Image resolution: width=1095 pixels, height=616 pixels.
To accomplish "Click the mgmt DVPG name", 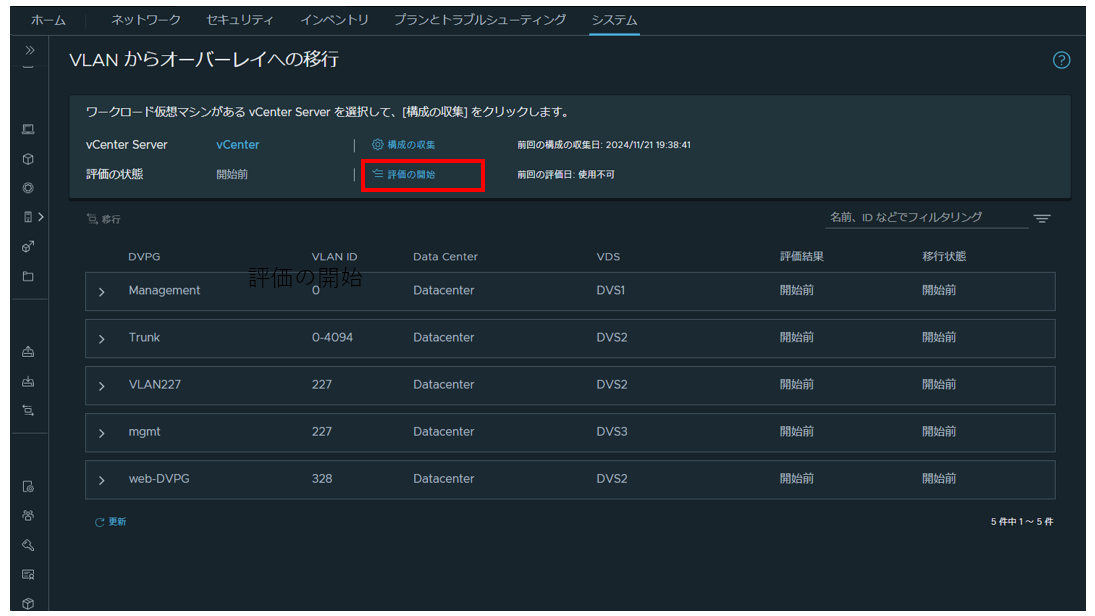I will (144, 432).
